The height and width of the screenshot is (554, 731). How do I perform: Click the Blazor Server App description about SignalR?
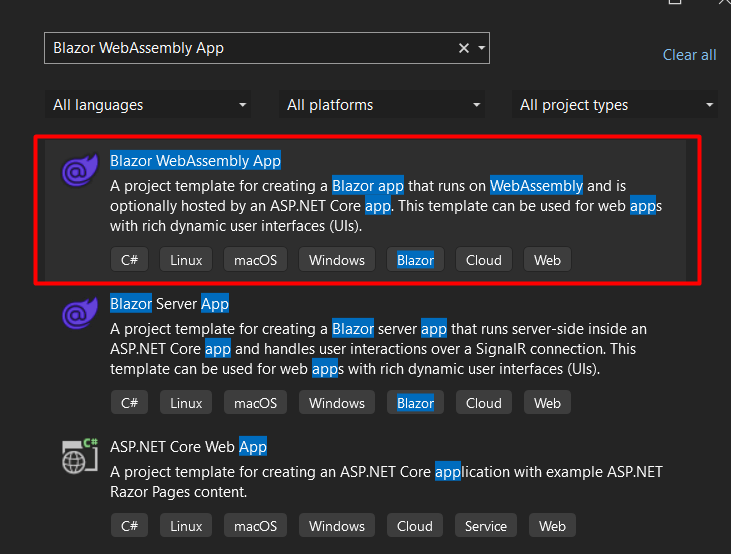tap(379, 349)
